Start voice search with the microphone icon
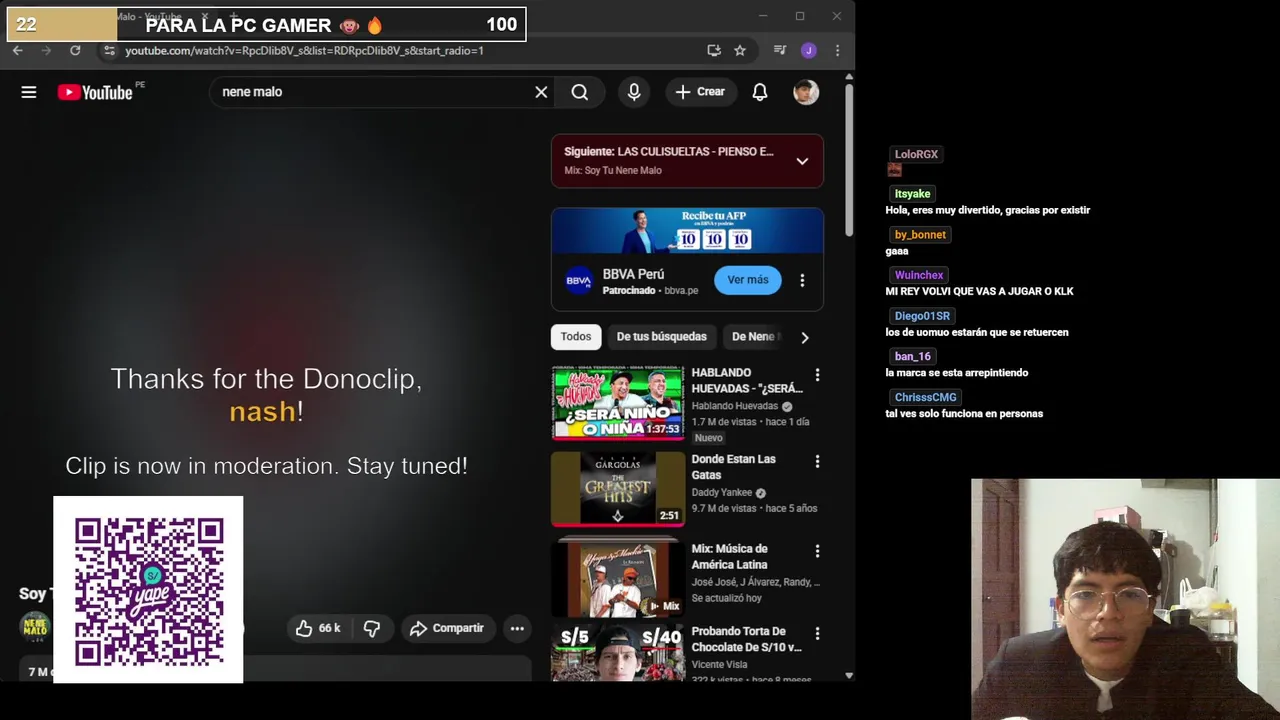1280x720 pixels. pos(634,92)
